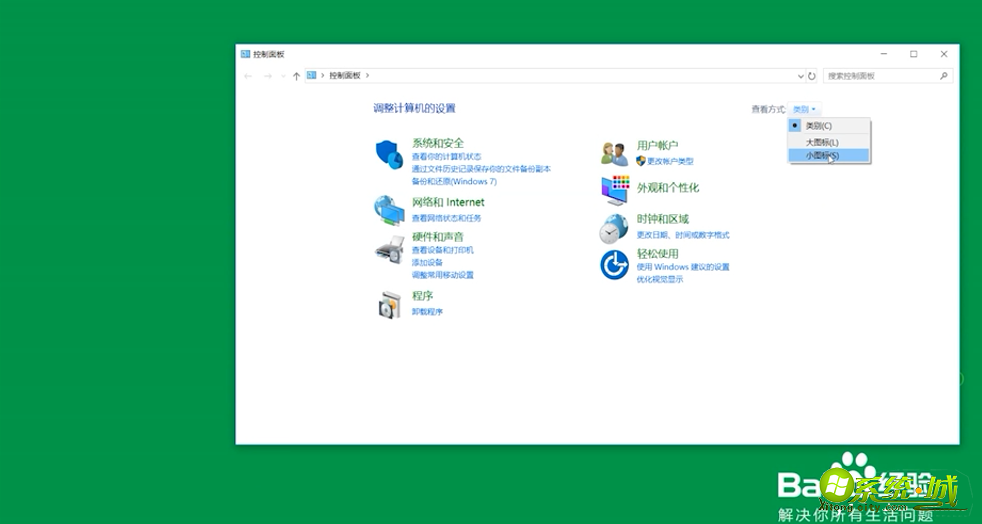Expand the address bar history chevron
The image size is (982, 524).
(x=800, y=76)
